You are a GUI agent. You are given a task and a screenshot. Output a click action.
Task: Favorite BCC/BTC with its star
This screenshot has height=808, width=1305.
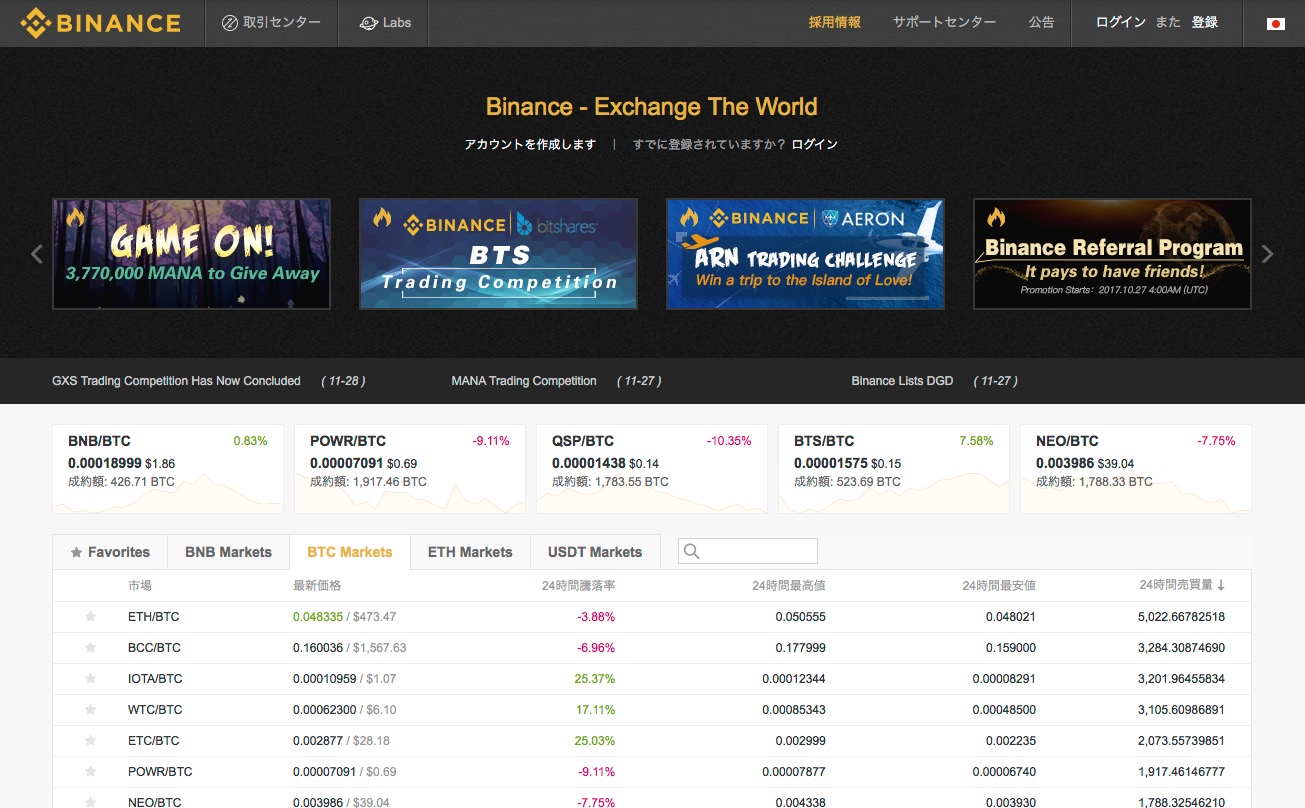pos(90,648)
